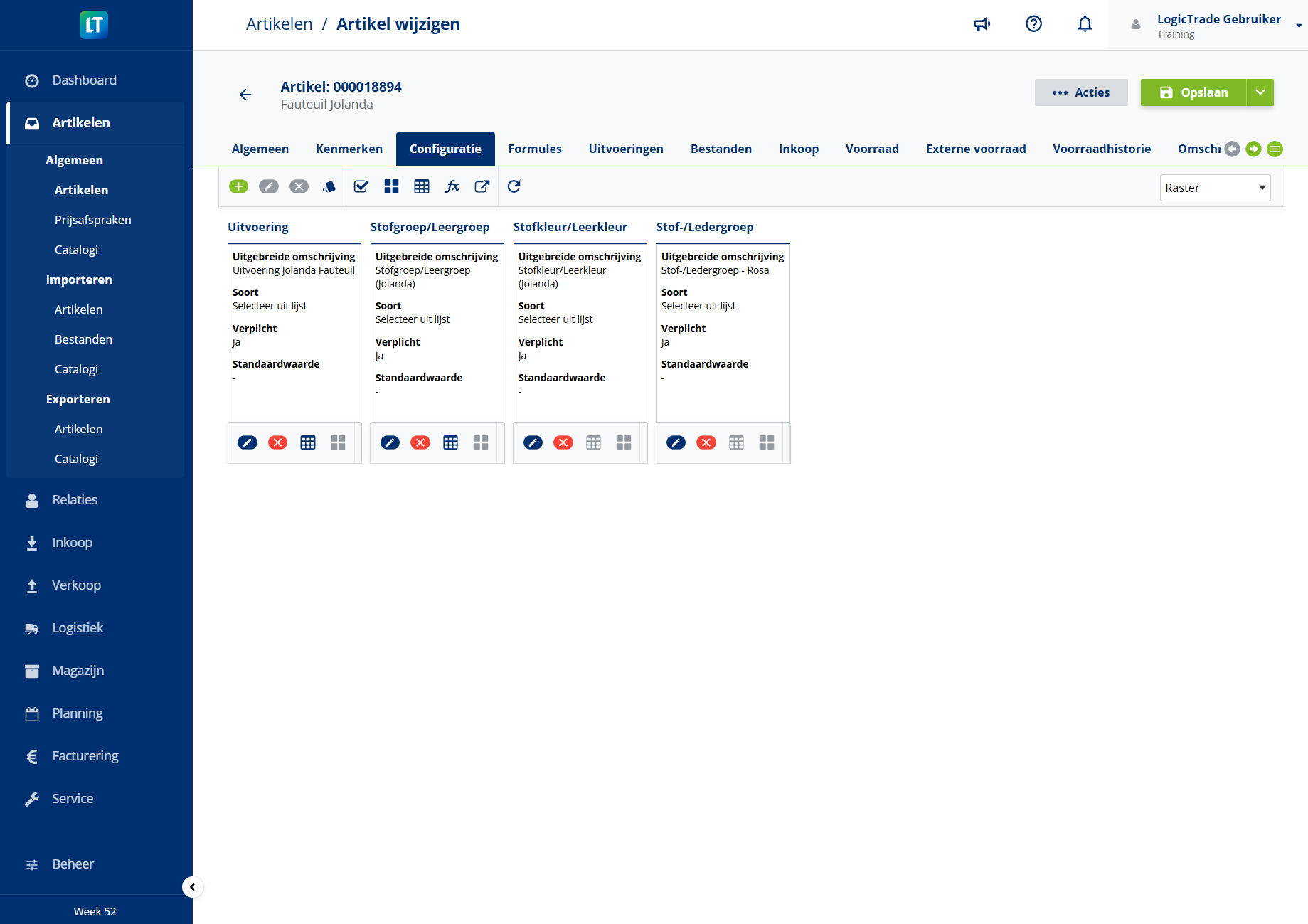Click the table icon under the Stofkleur/Leerkleur card
The width and height of the screenshot is (1308, 924).
(x=593, y=442)
